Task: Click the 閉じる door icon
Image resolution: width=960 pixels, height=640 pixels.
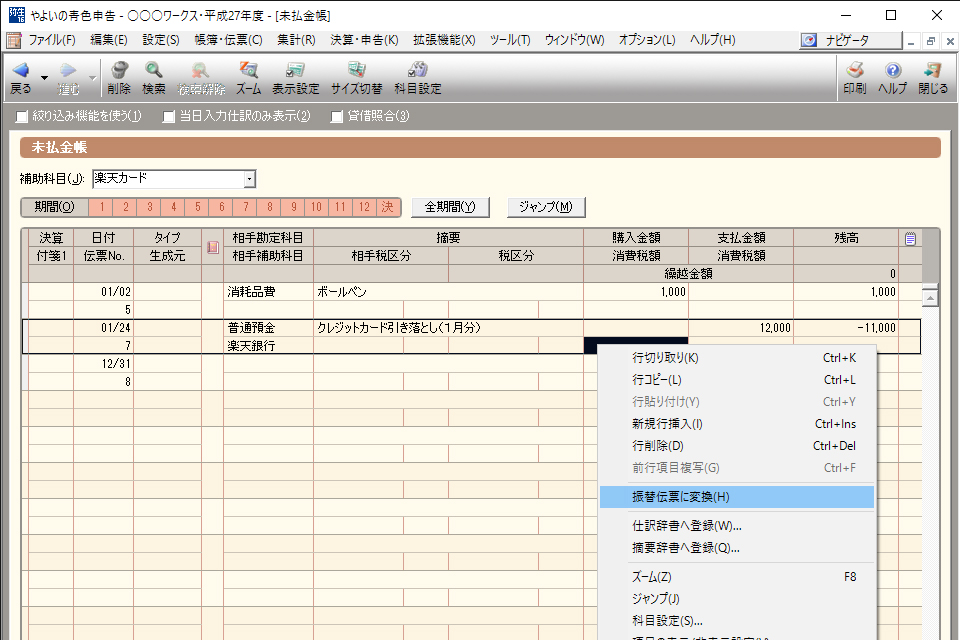Action: click(933, 78)
